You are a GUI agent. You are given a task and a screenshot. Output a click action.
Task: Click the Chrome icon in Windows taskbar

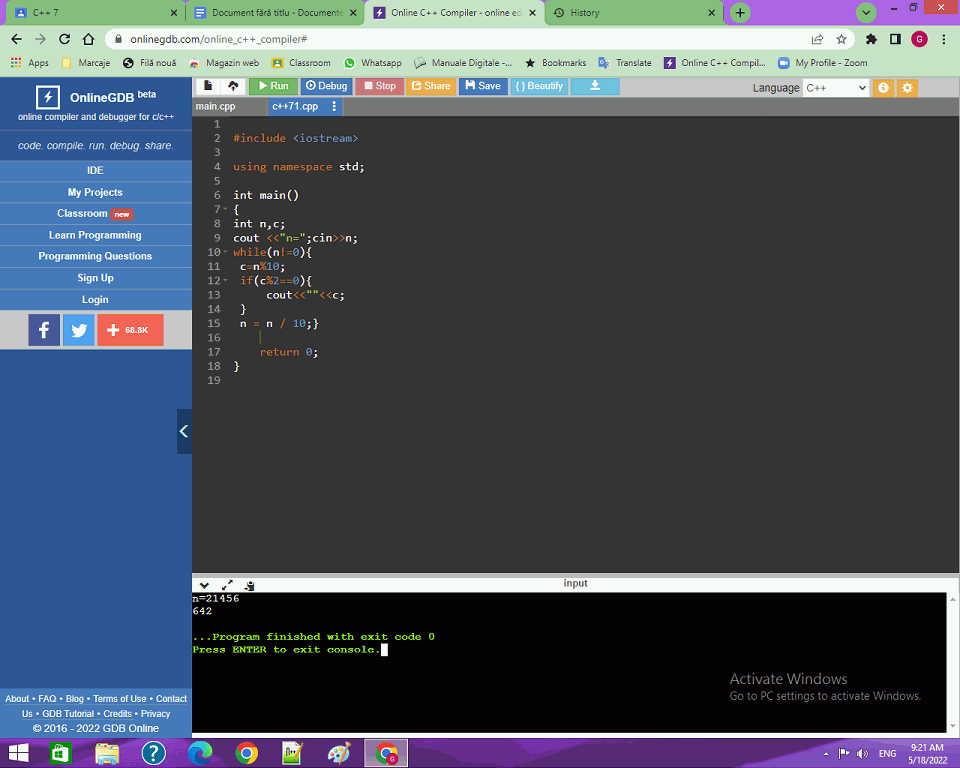(x=246, y=753)
